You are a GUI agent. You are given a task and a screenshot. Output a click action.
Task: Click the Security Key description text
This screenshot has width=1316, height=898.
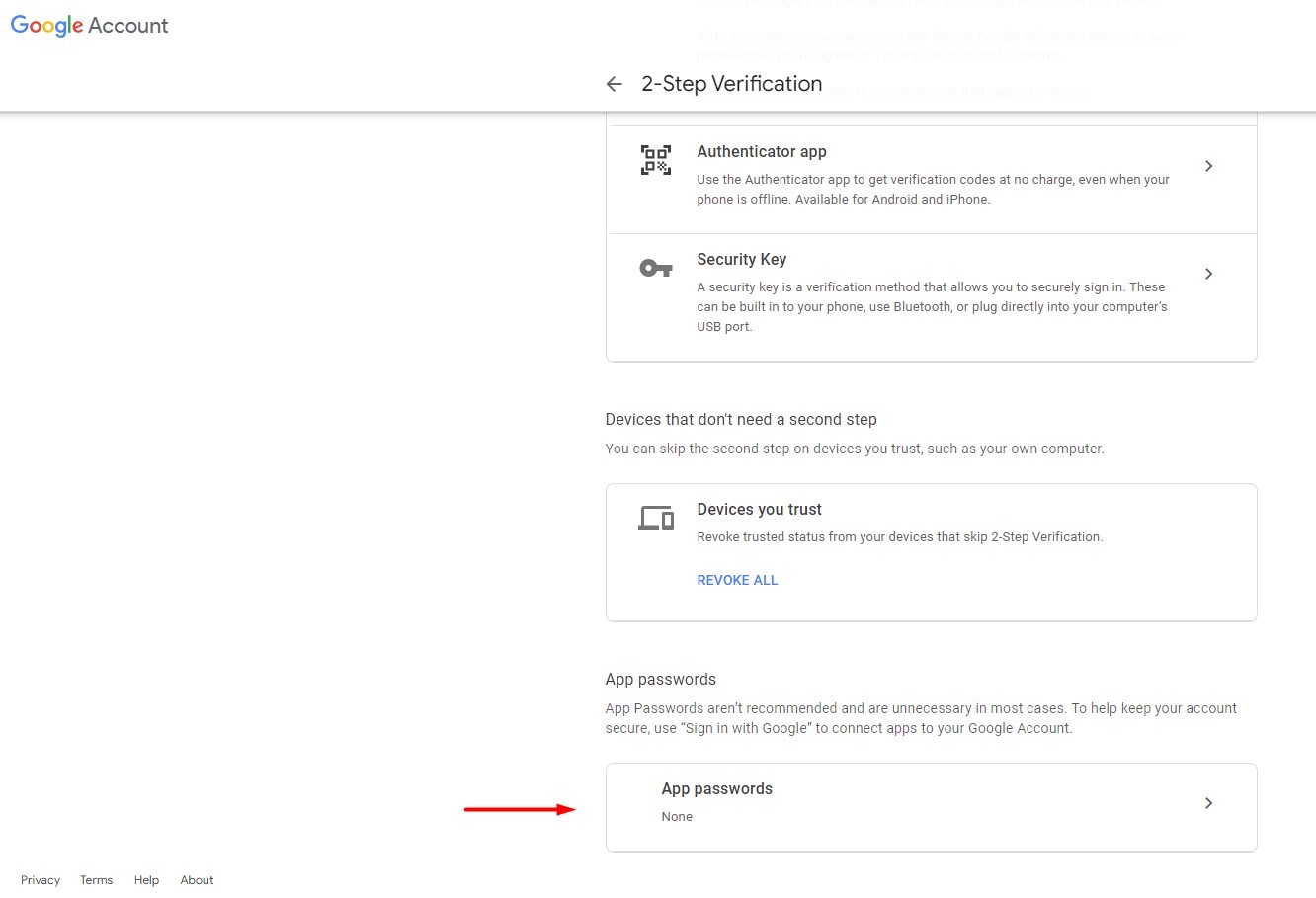[x=933, y=306]
